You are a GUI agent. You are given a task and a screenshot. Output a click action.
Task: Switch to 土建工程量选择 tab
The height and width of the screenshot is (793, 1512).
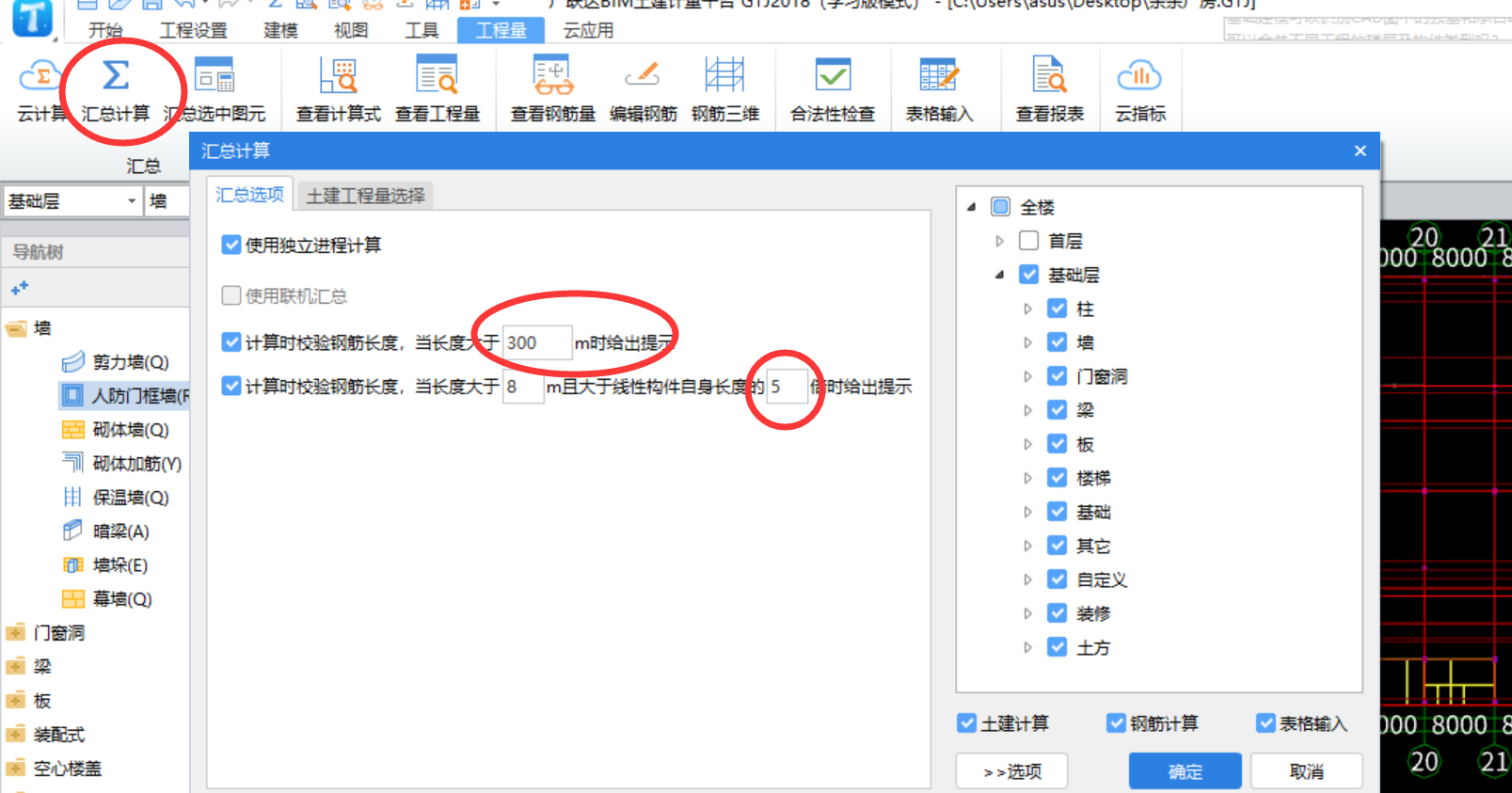366,196
